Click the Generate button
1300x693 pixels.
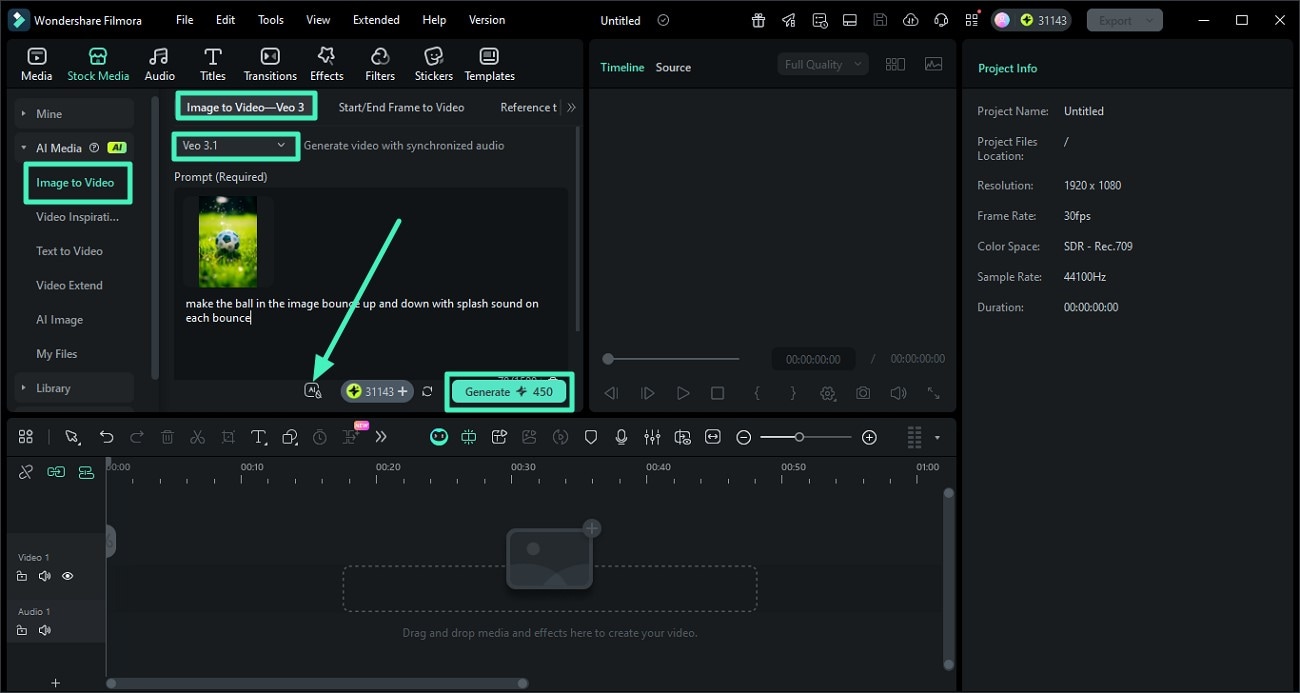click(509, 391)
